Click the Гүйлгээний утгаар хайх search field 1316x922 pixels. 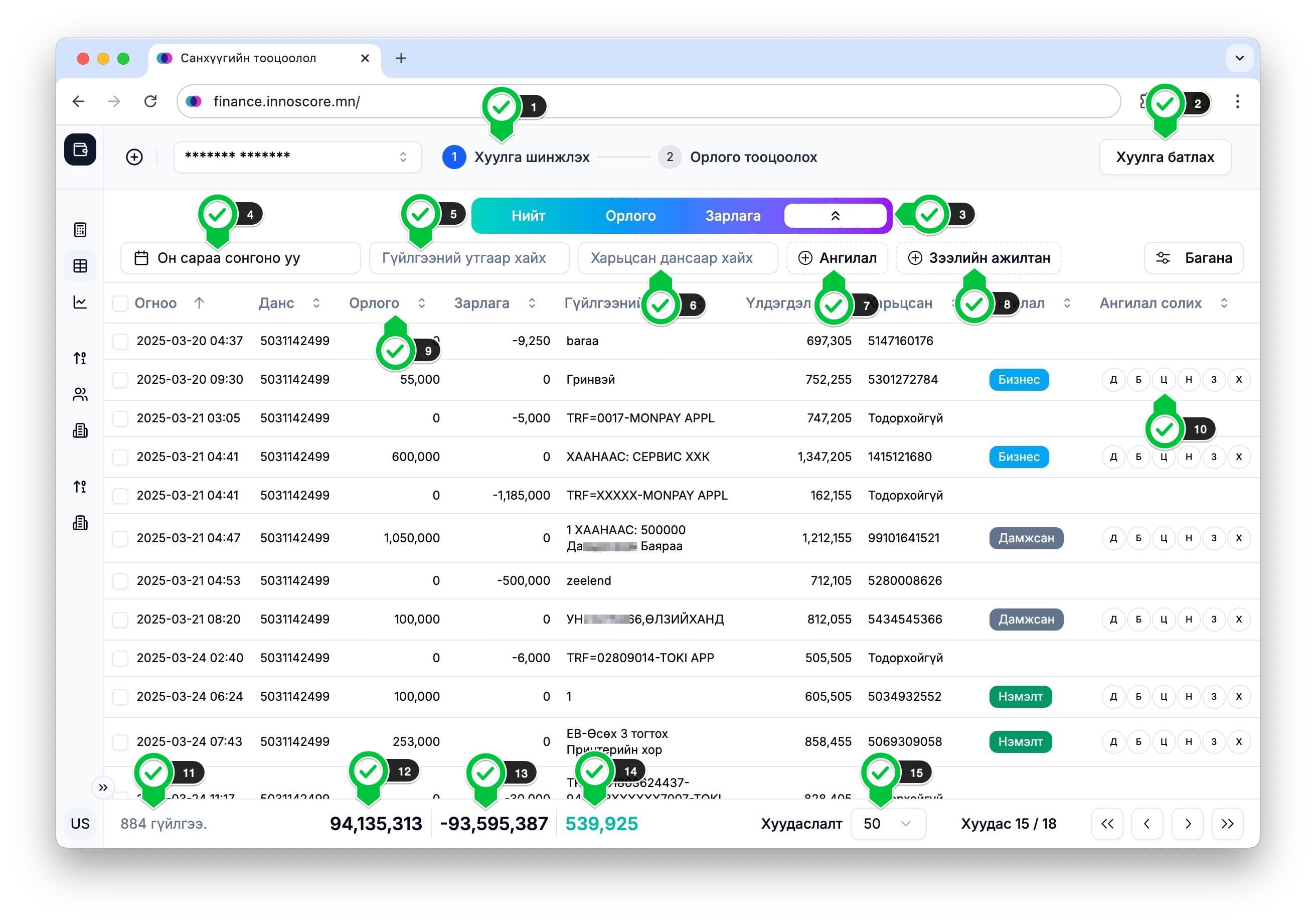469,258
